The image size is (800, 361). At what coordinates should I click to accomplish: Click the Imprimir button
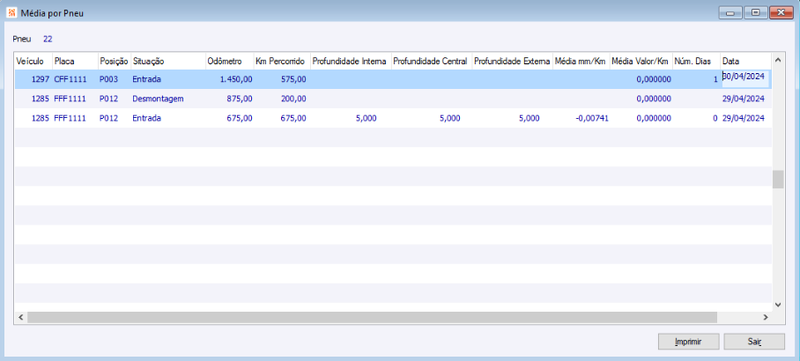(x=688, y=342)
